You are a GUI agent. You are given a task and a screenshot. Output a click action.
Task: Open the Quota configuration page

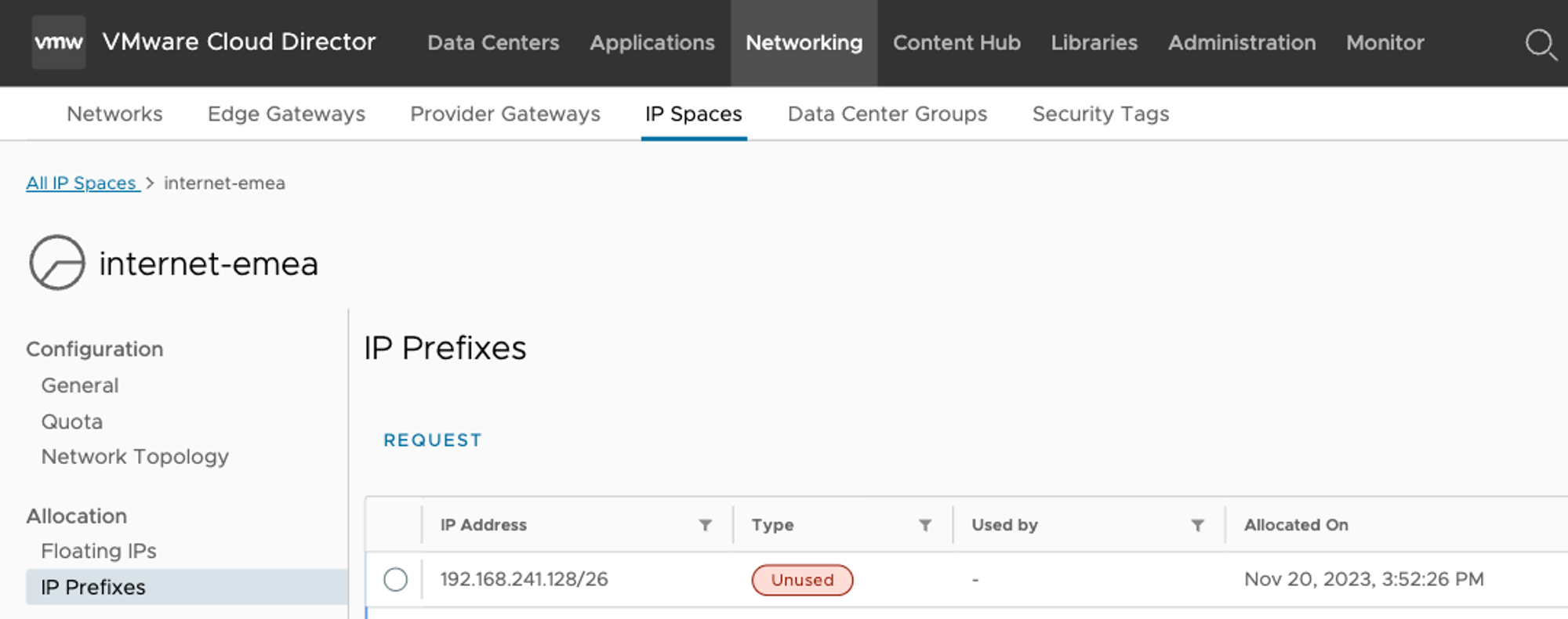click(x=72, y=422)
